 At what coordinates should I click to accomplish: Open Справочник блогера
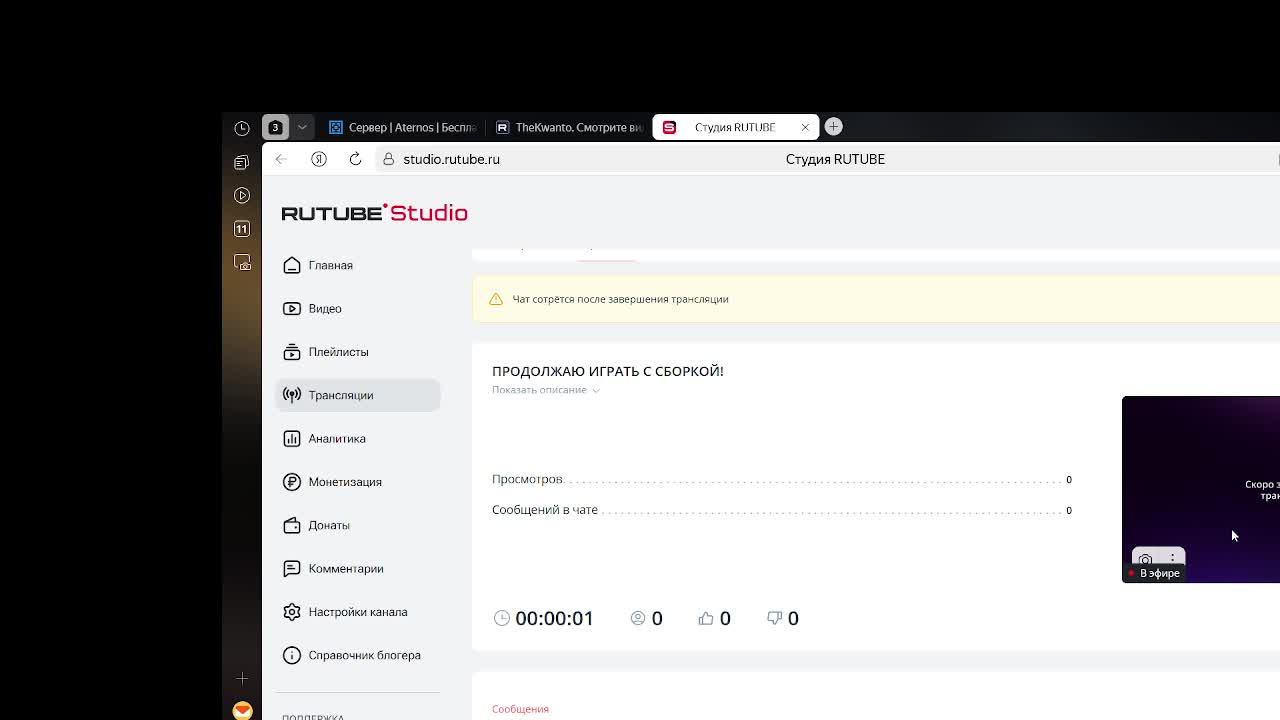point(357,655)
